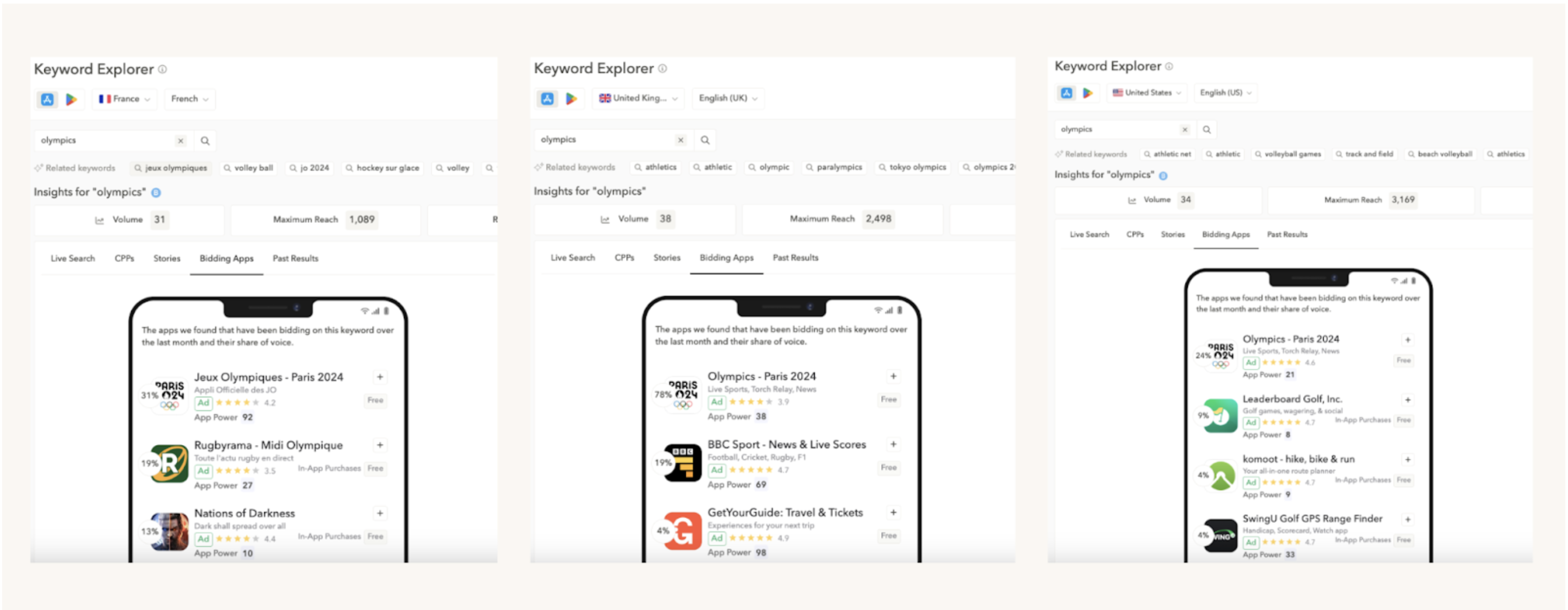Select the App Store icon in the United Kingdom panel
This screenshot has width=1568, height=610.
pos(547,99)
